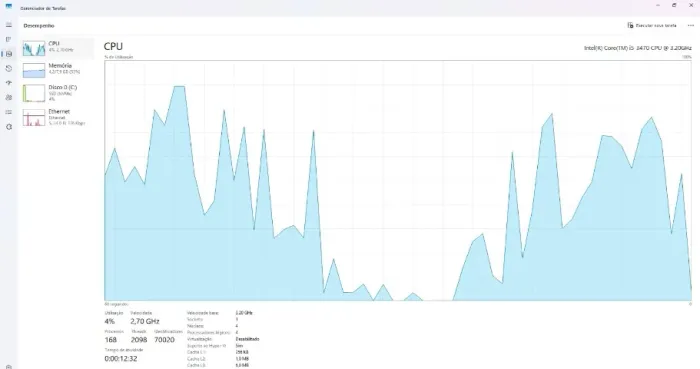Minimize the Task Manager window
Screen dimensions: 700x369
coord(658,5)
